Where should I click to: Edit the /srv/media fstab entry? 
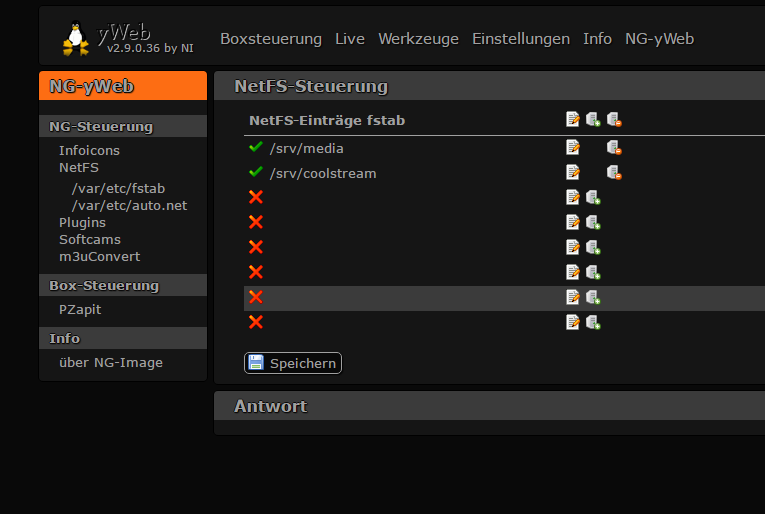pyautogui.click(x=573, y=148)
